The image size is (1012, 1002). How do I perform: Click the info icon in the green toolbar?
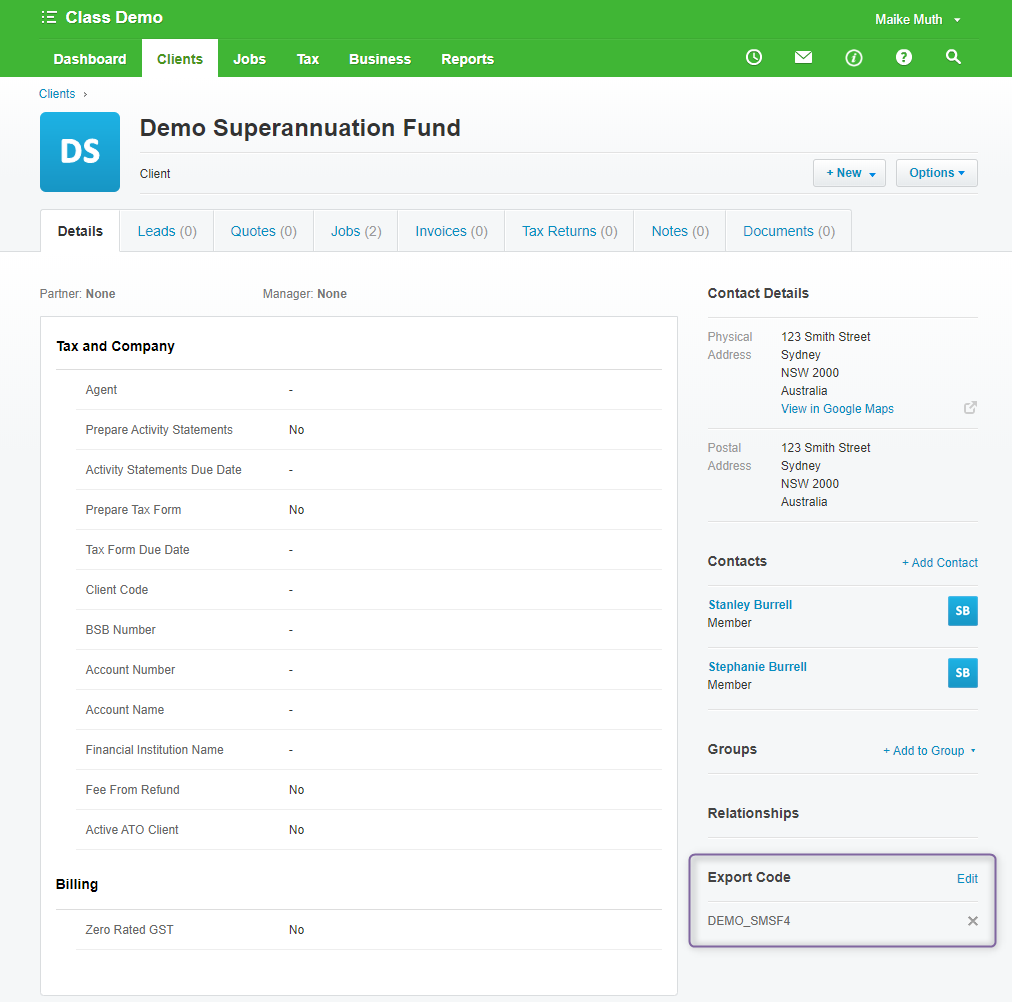tap(853, 57)
